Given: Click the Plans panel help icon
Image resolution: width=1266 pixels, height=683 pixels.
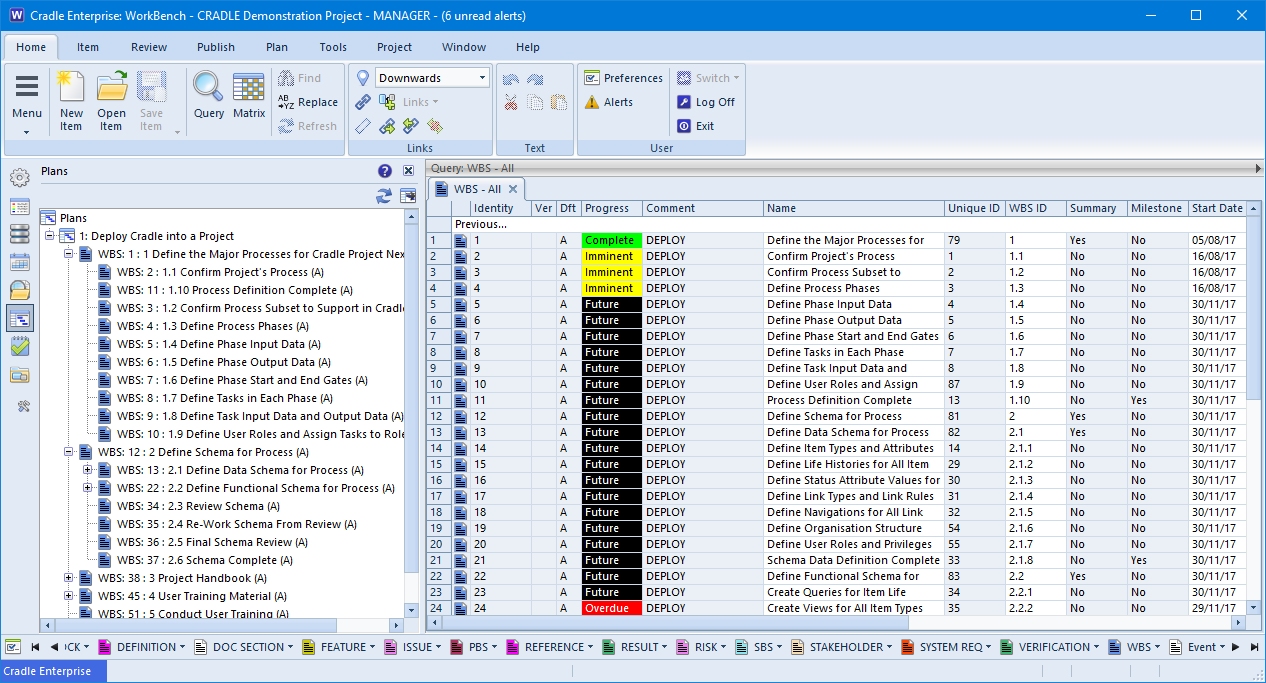Looking at the screenshot, I should tap(385, 171).
